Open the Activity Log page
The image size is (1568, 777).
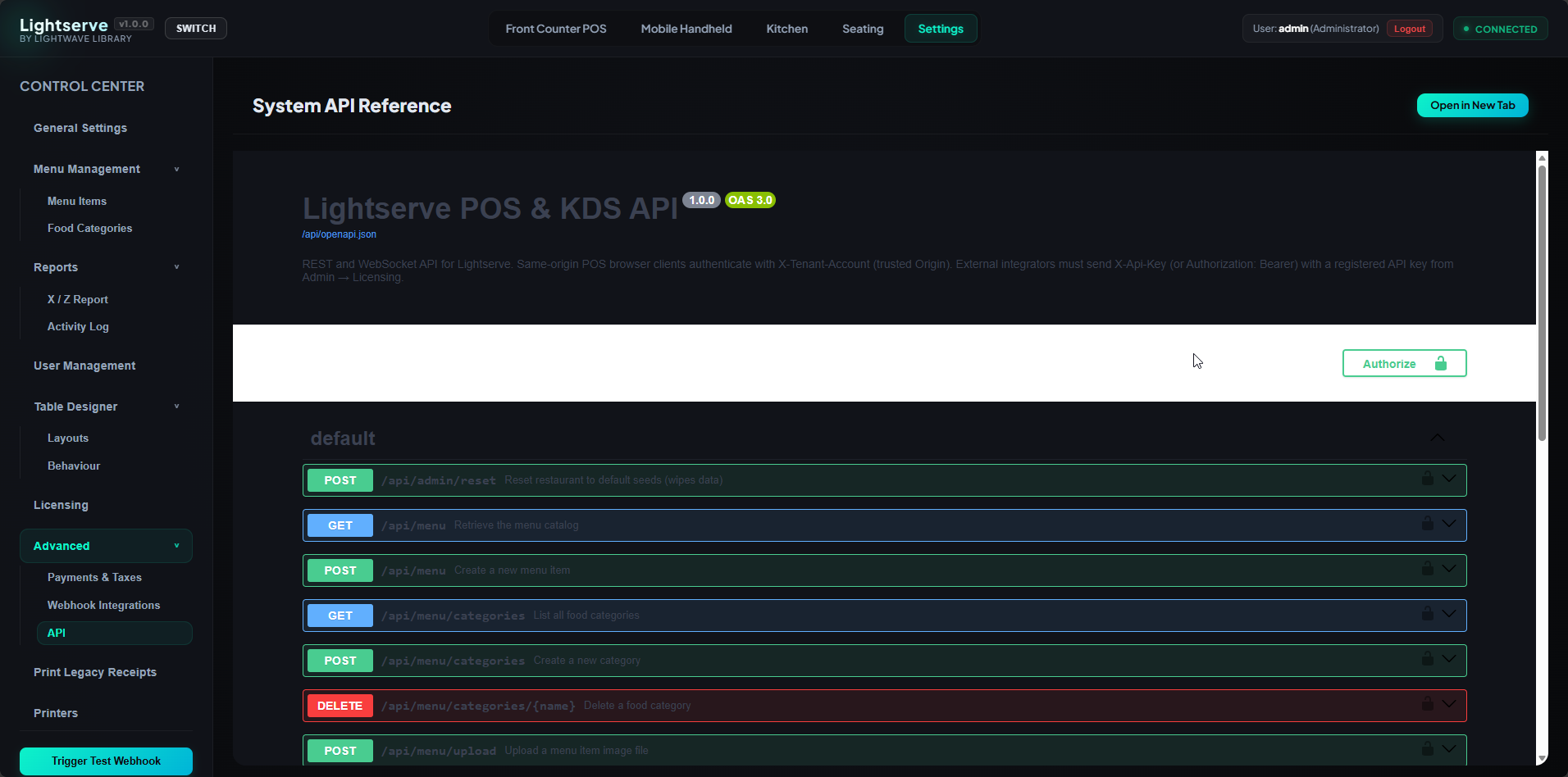coord(78,326)
